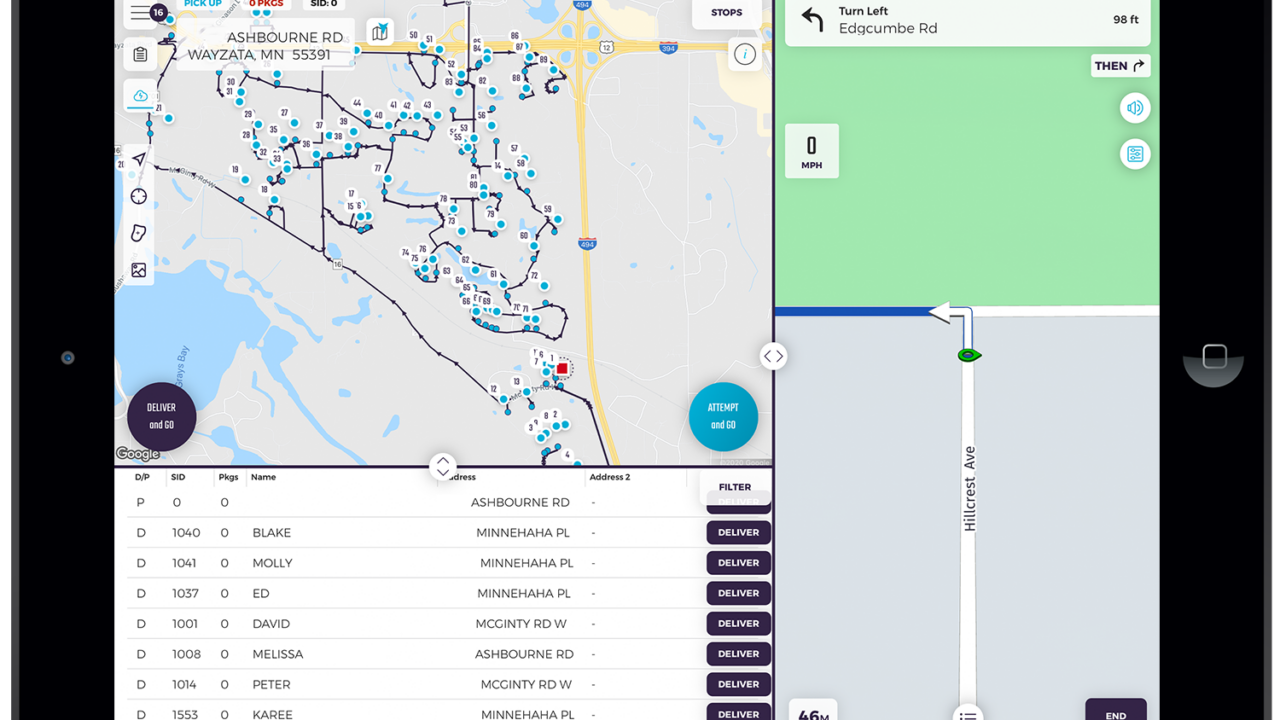Click the navigation arrow icon in sidebar
This screenshot has height=720, width=1280.
pos(139,158)
